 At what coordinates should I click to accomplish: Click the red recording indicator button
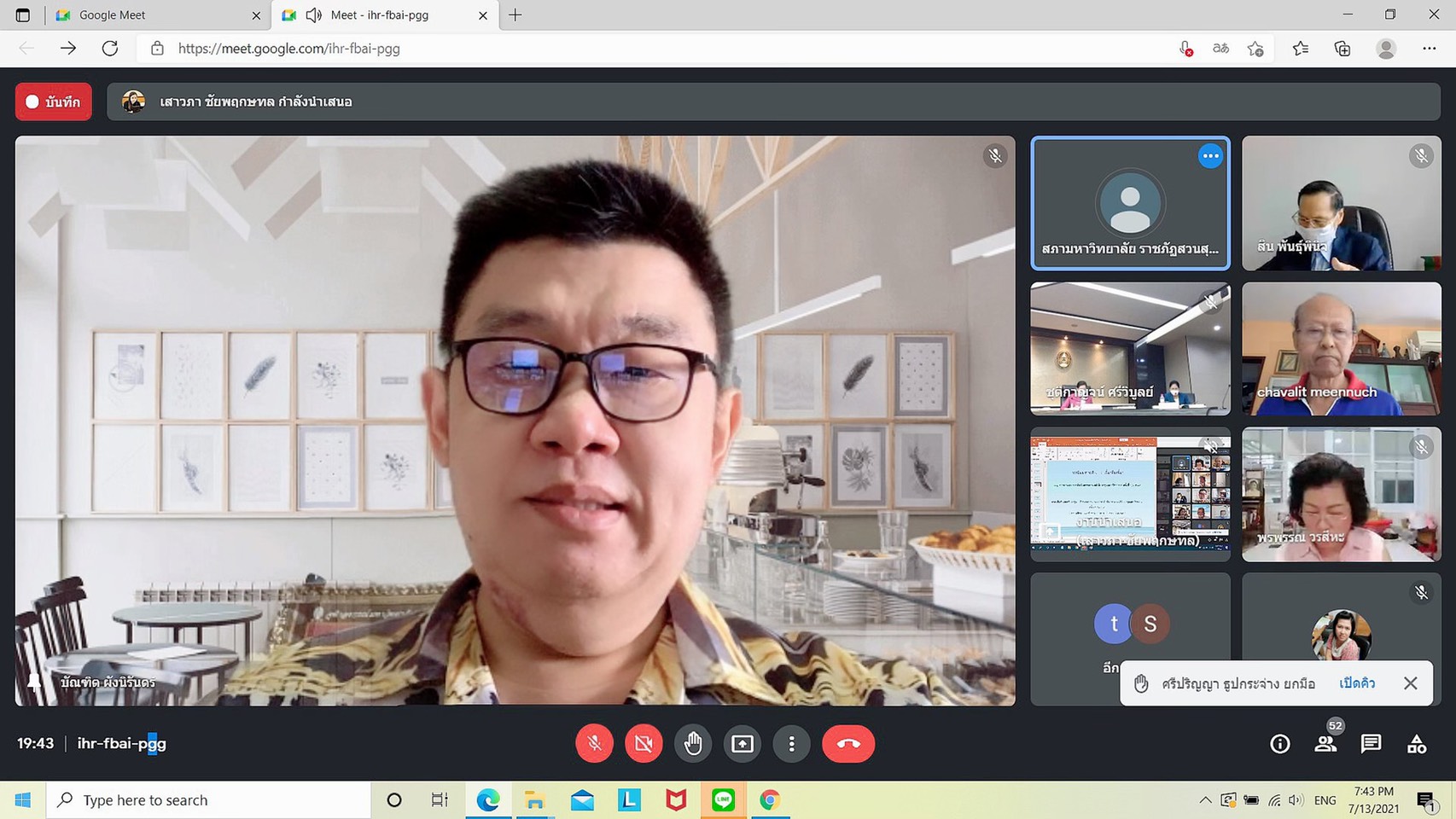point(54,102)
